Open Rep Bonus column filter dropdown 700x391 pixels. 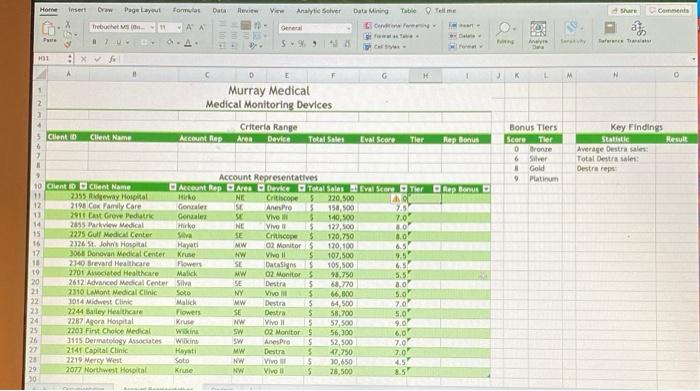point(486,189)
